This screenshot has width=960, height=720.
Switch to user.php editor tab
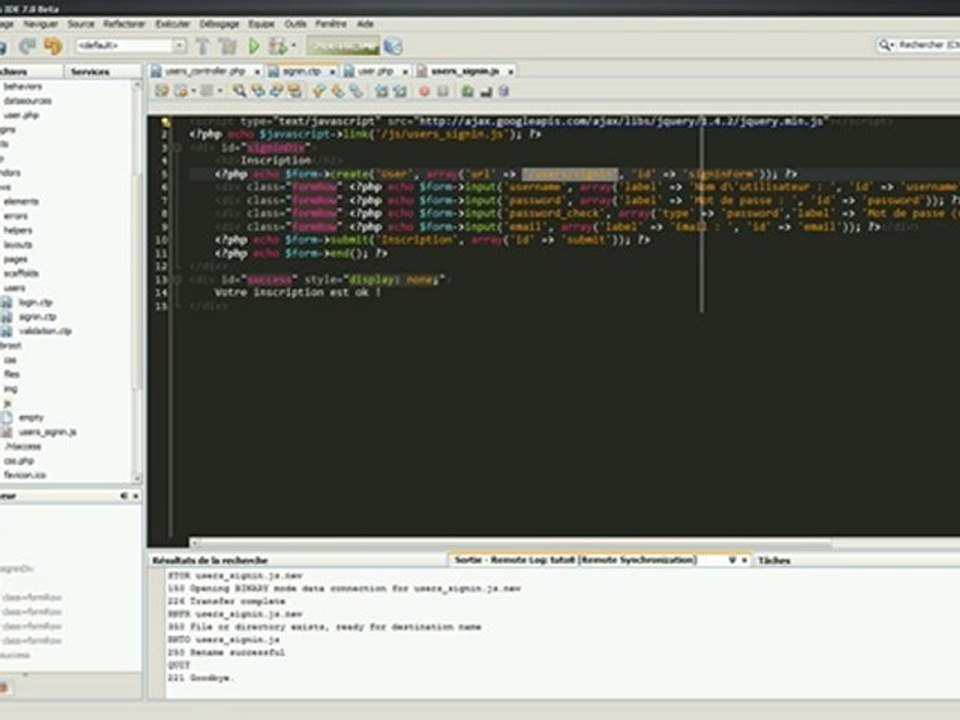coord(375,72)
